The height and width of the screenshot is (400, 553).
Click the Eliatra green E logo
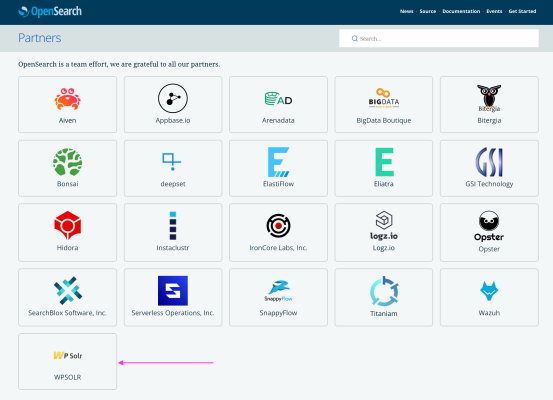384,162
